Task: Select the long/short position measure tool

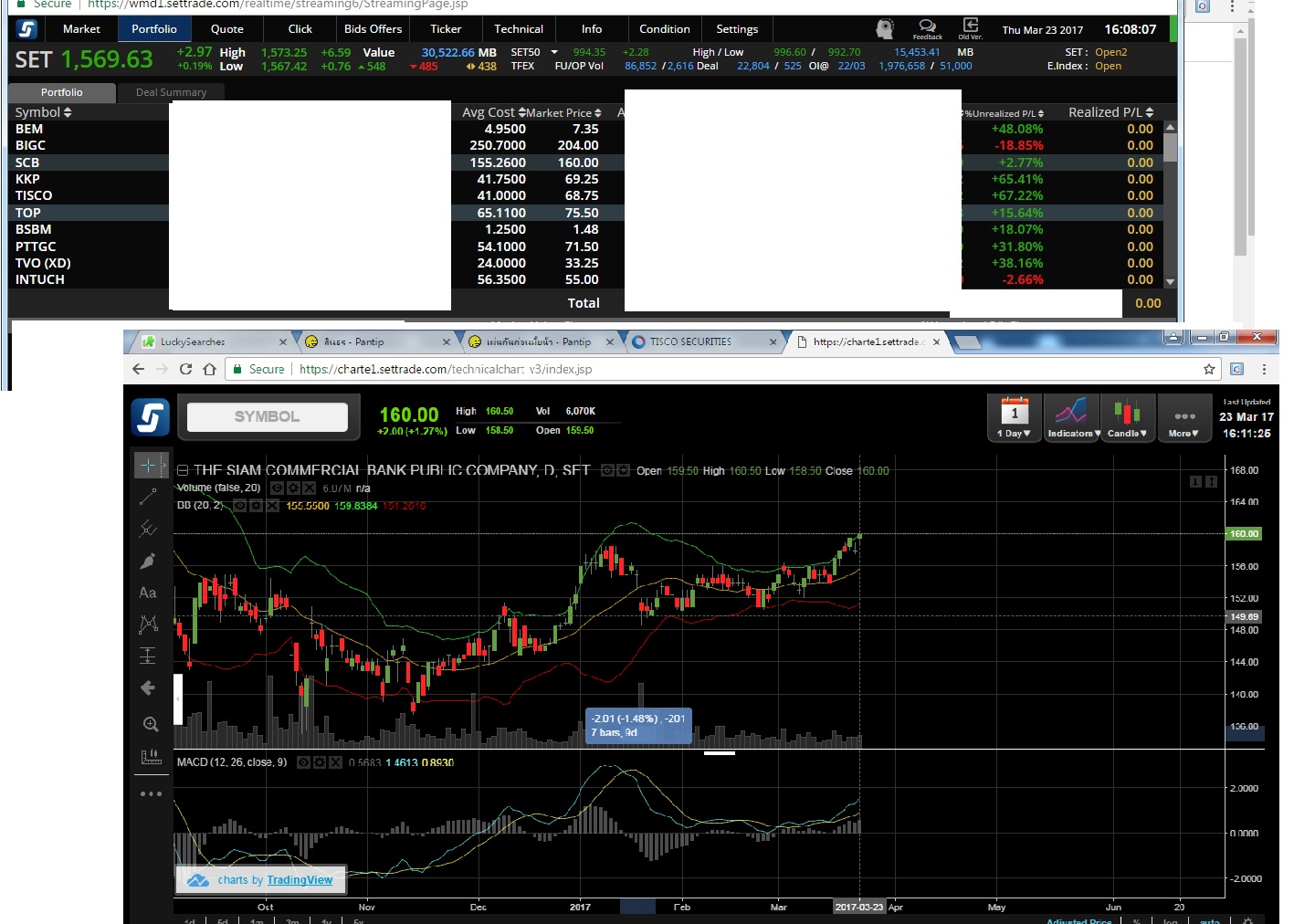Action: (x=148, y=656)
